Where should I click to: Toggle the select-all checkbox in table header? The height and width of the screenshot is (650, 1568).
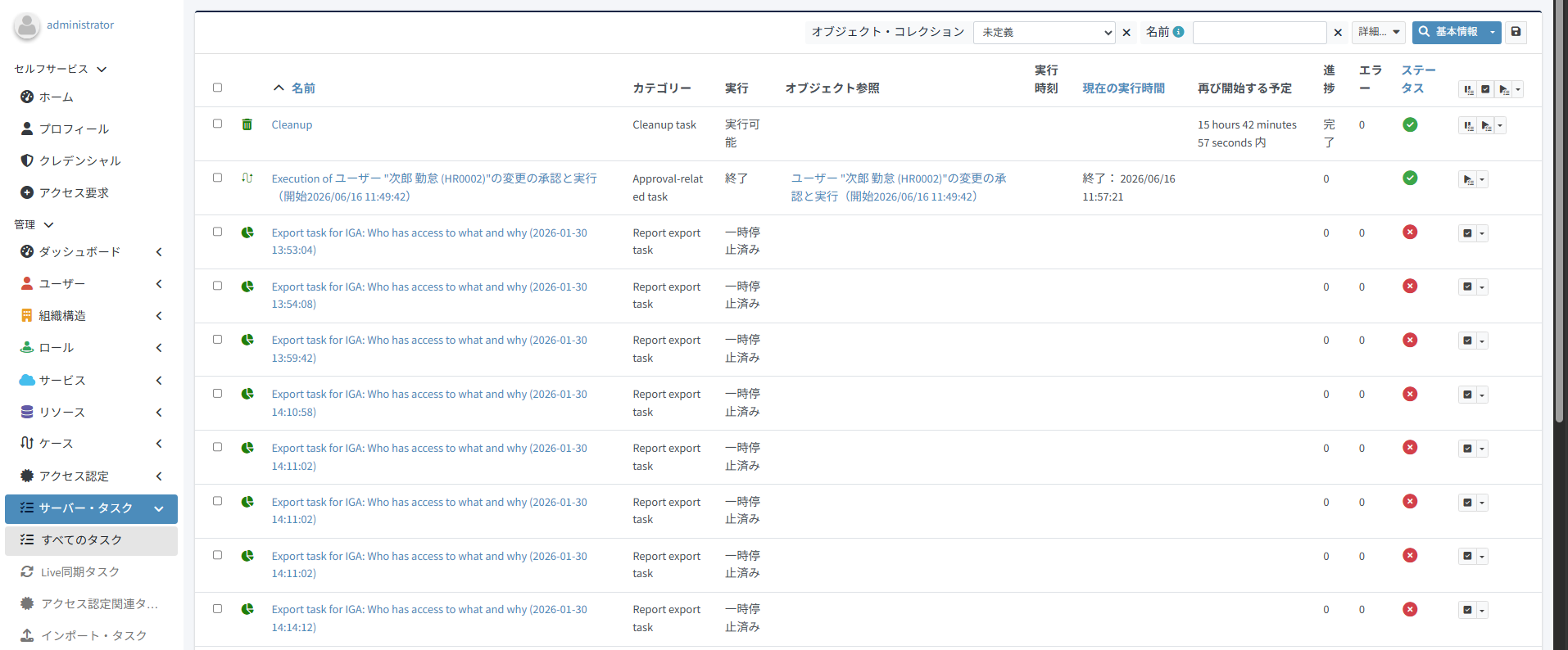pos(217,88)
